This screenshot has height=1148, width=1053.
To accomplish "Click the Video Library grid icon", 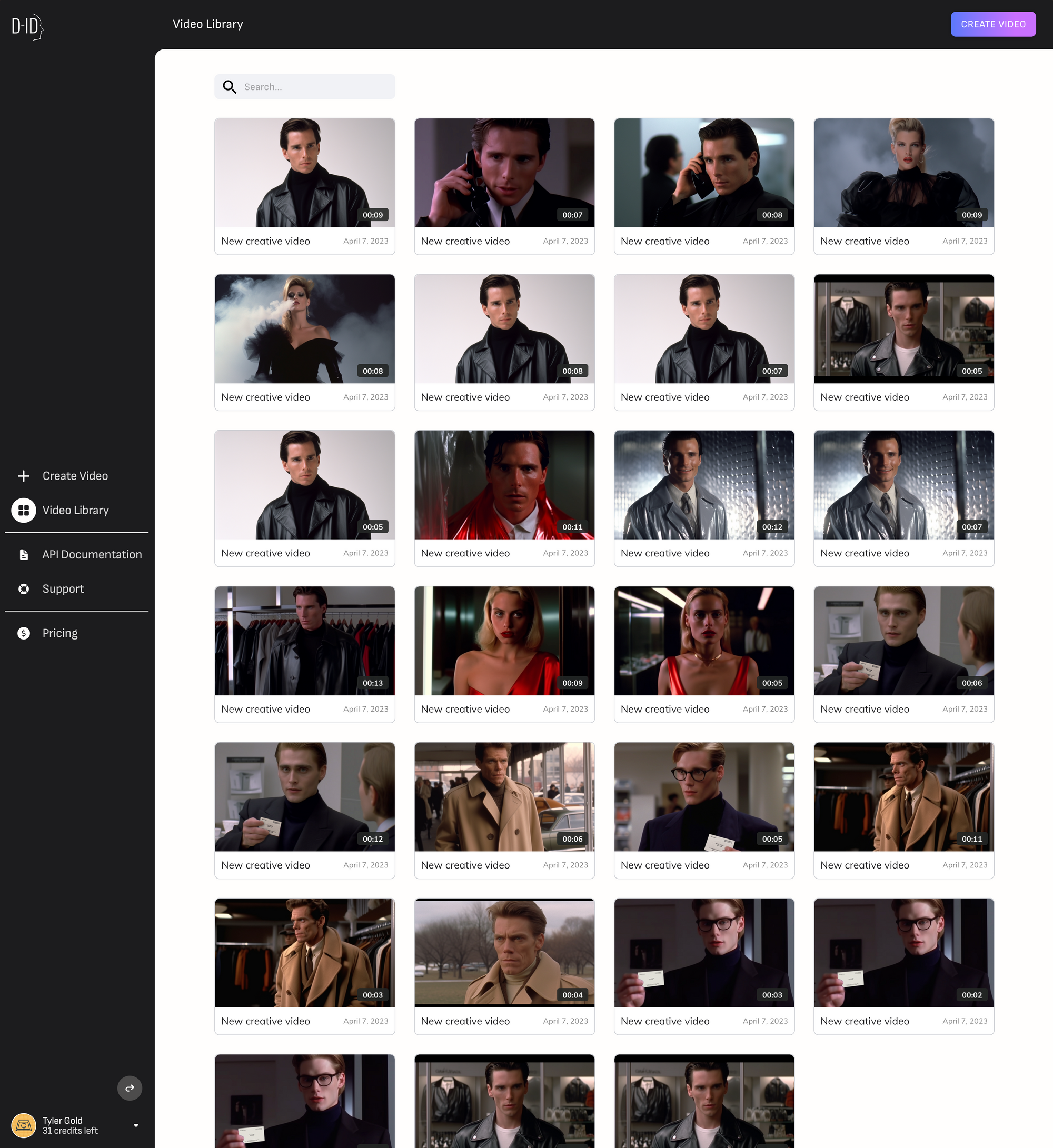I will (23, 510).
